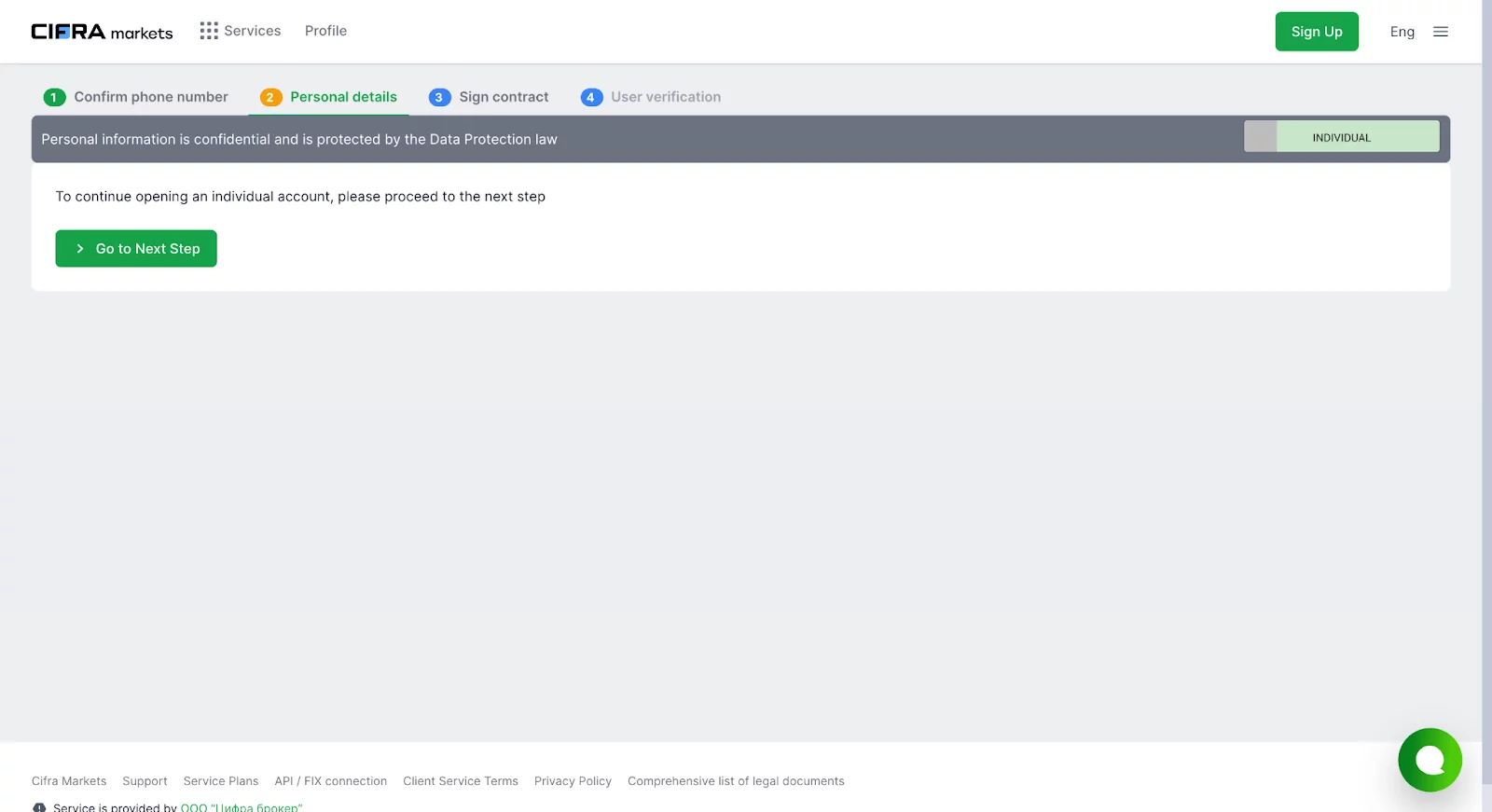Open the Privacy Policy footer link
This screenshot has height=812, width=1492.
573,781
